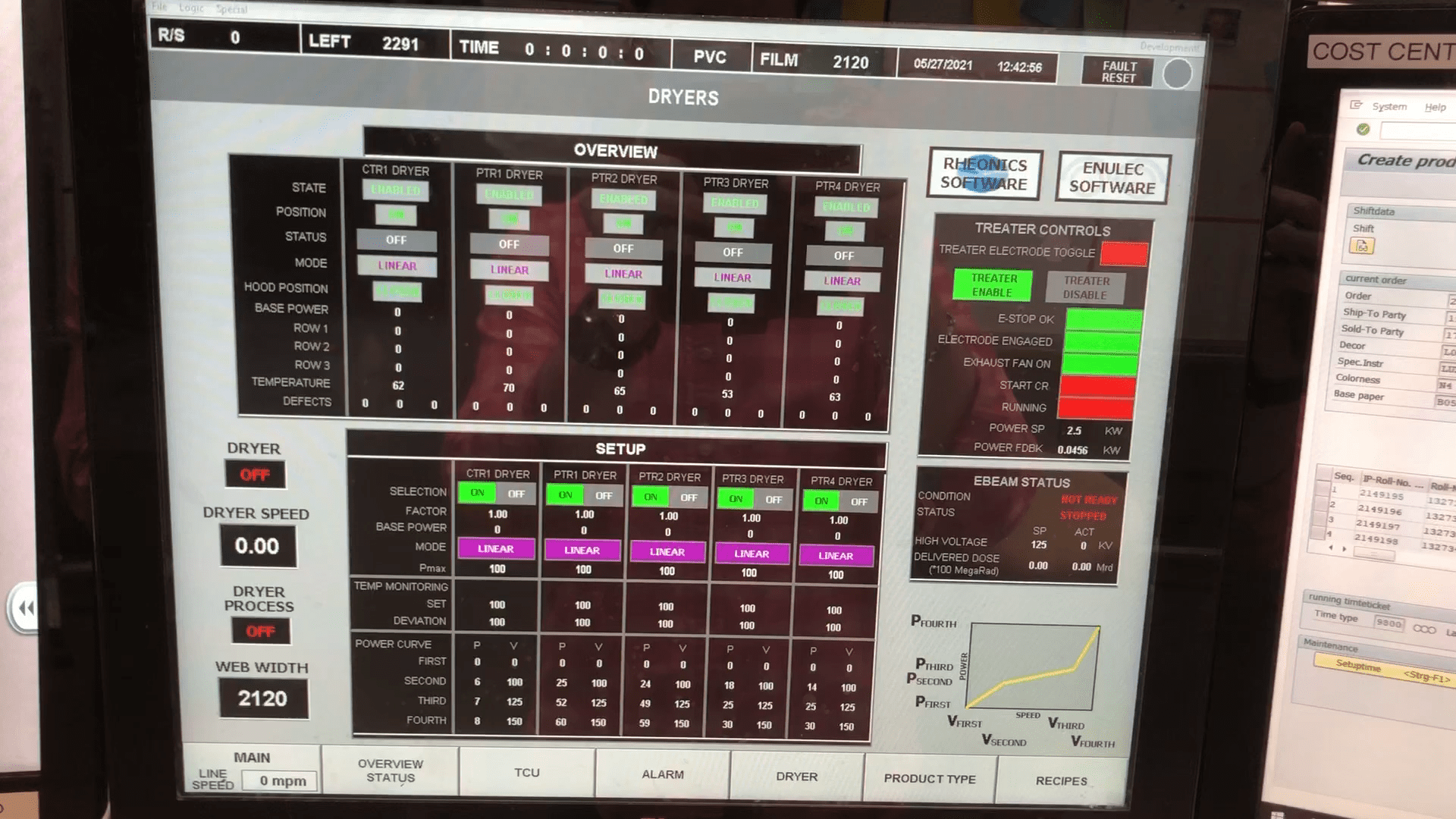Disable PTR3 DRYER with OFF selection
The height and width of the screenshot is (819, 1456).
pyautogui.click(x=773, y=500)
